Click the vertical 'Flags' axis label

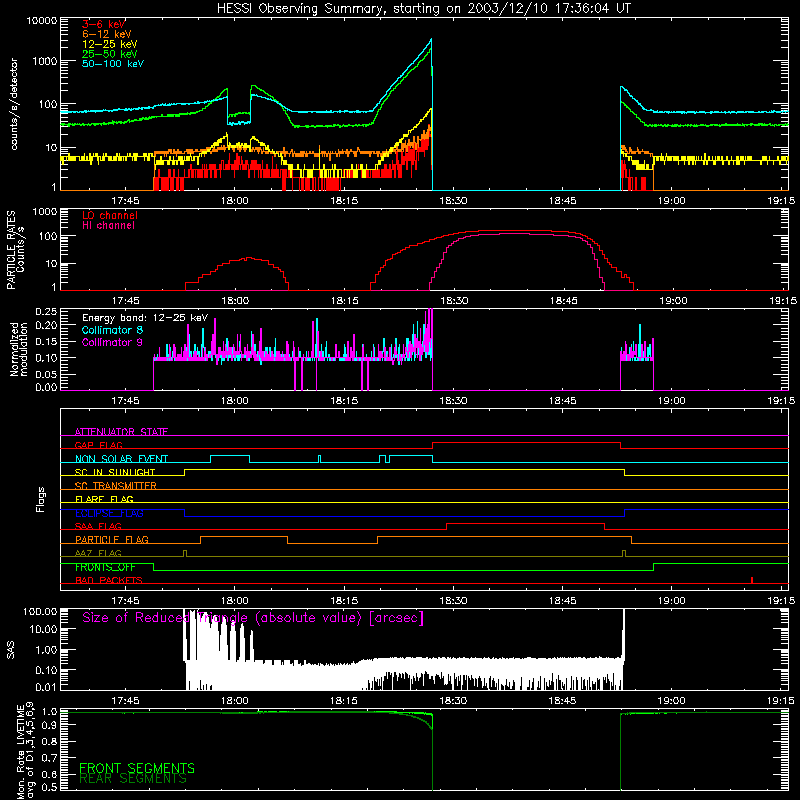pyautogui.click(x=41, y=499)
